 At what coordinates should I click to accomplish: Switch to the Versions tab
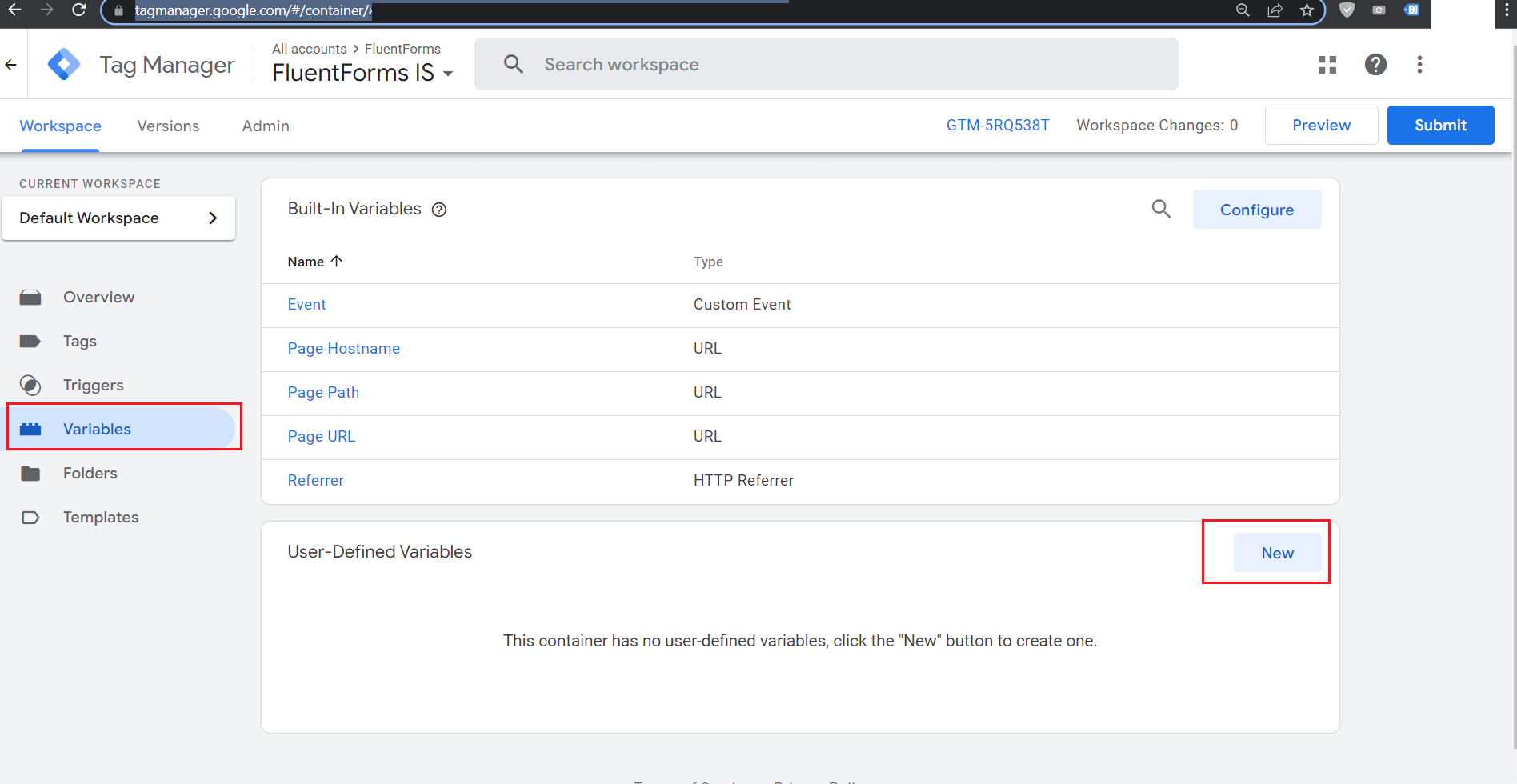[x=168, y=126]
